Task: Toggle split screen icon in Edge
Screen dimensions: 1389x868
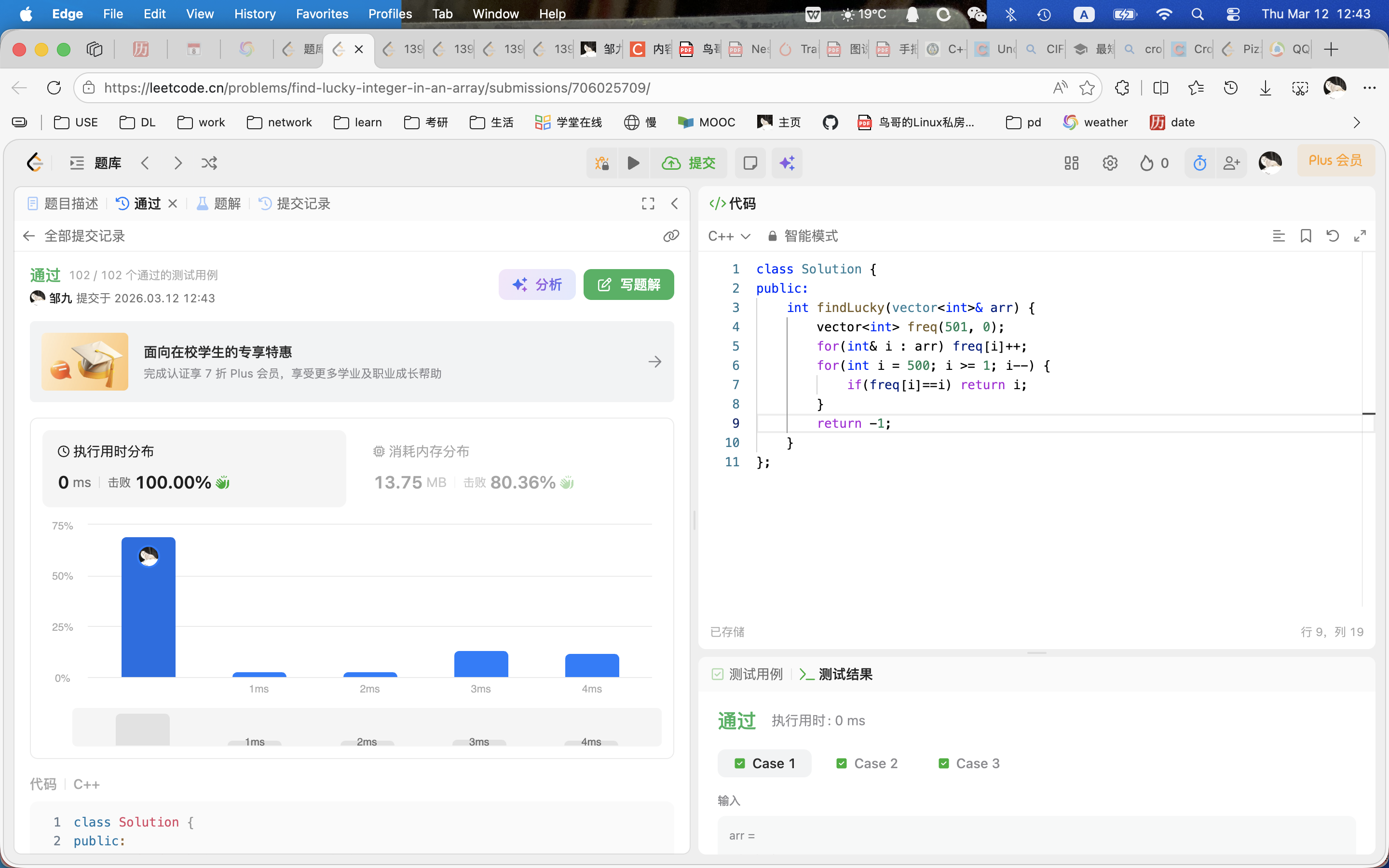Action: (1160, 88)
